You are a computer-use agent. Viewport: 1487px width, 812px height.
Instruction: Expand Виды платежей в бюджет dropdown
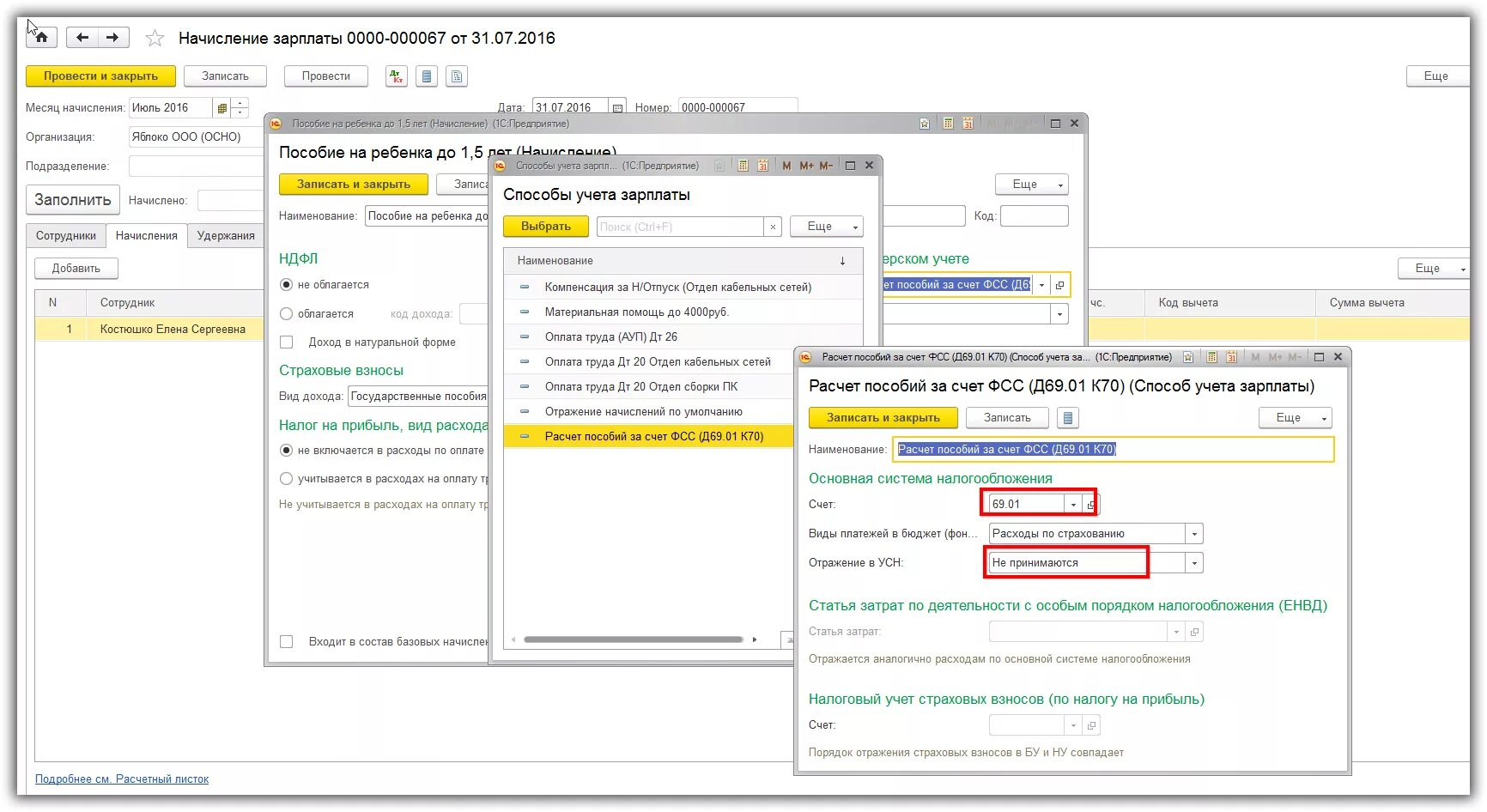(1194, 534)
